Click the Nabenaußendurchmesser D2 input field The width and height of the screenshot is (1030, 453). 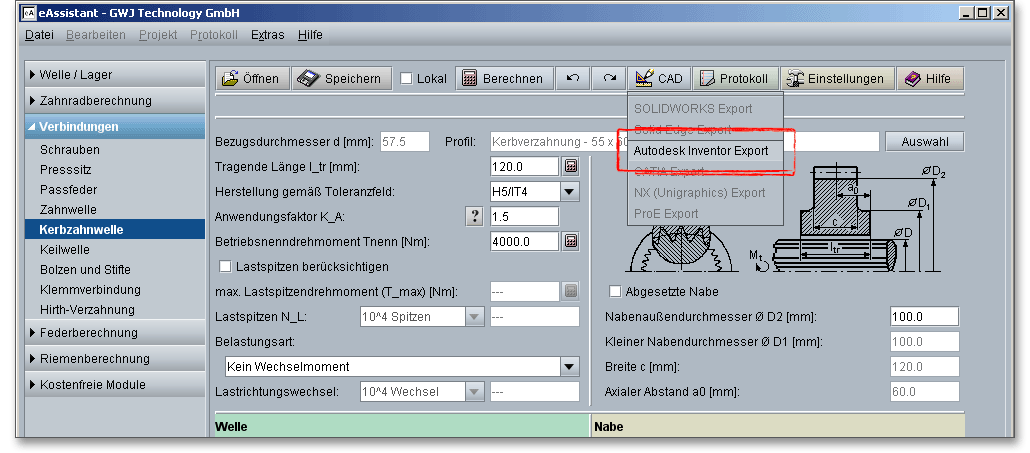(x=924, y=317)
